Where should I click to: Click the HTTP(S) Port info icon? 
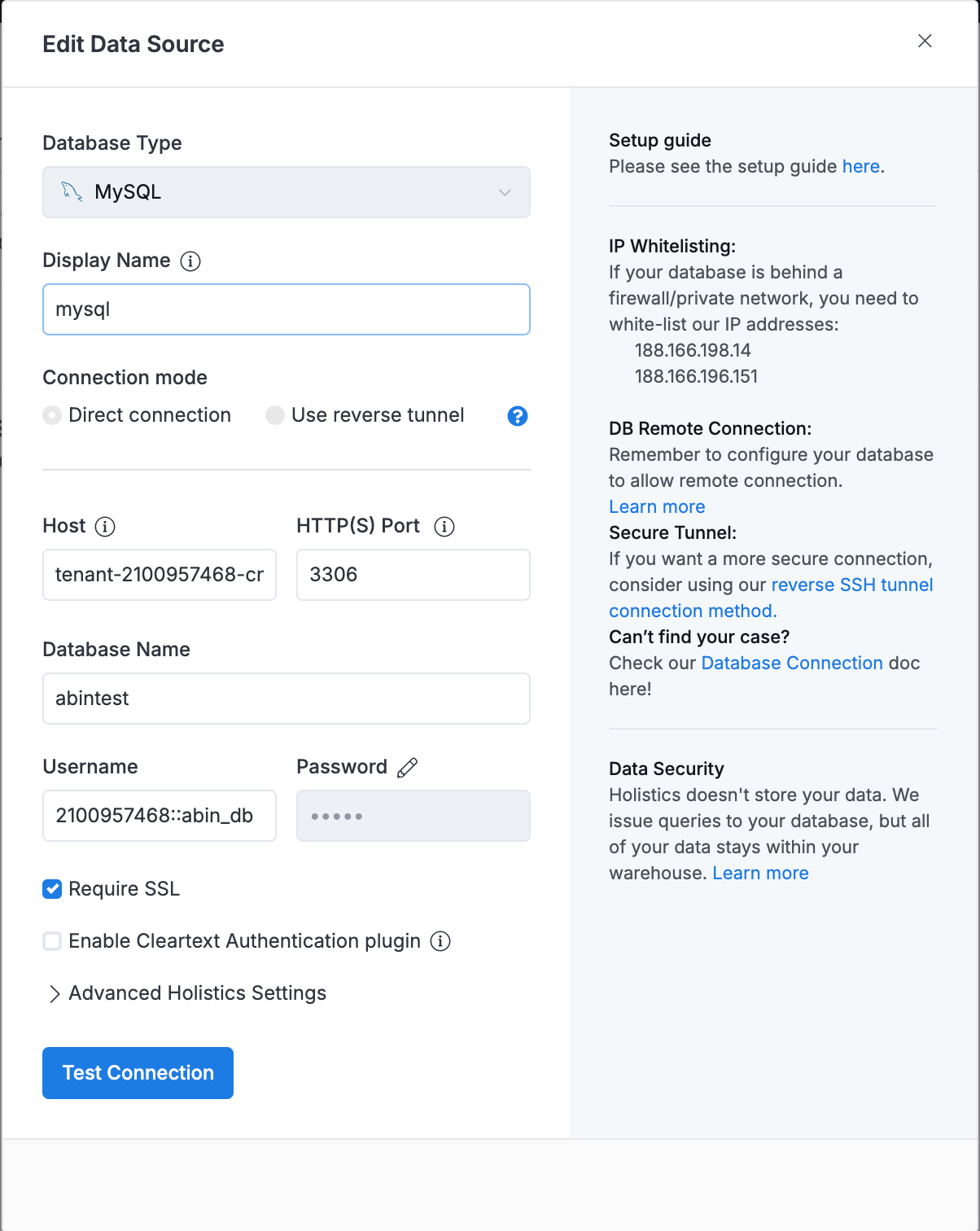pyautogui.click(x=444, y=527)
